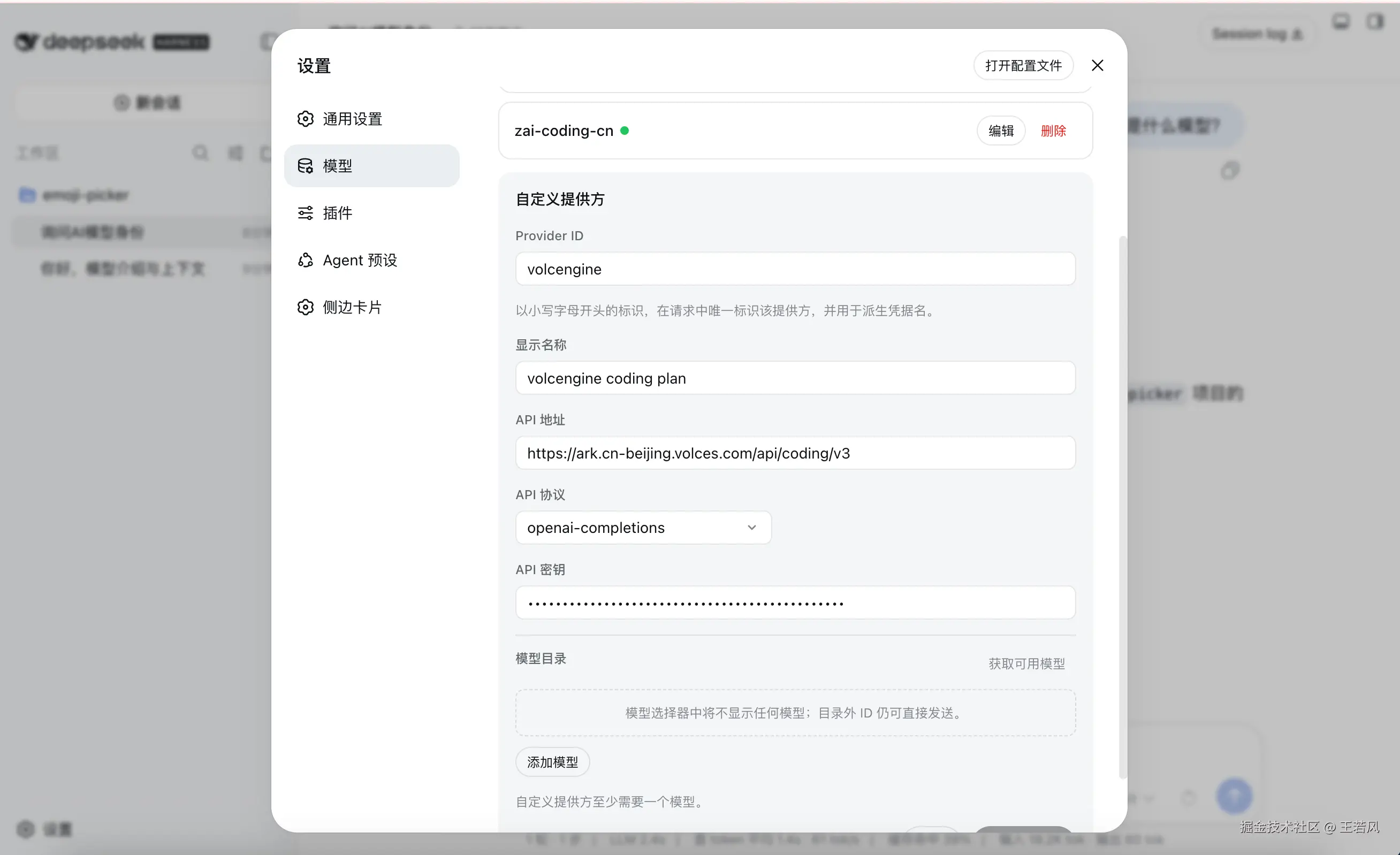Image resolution: width=1400 pixels, height=855 pixels.
Task: Click 获取可用模型 link
Action: pyautogui.click(x=1026, y=663)
